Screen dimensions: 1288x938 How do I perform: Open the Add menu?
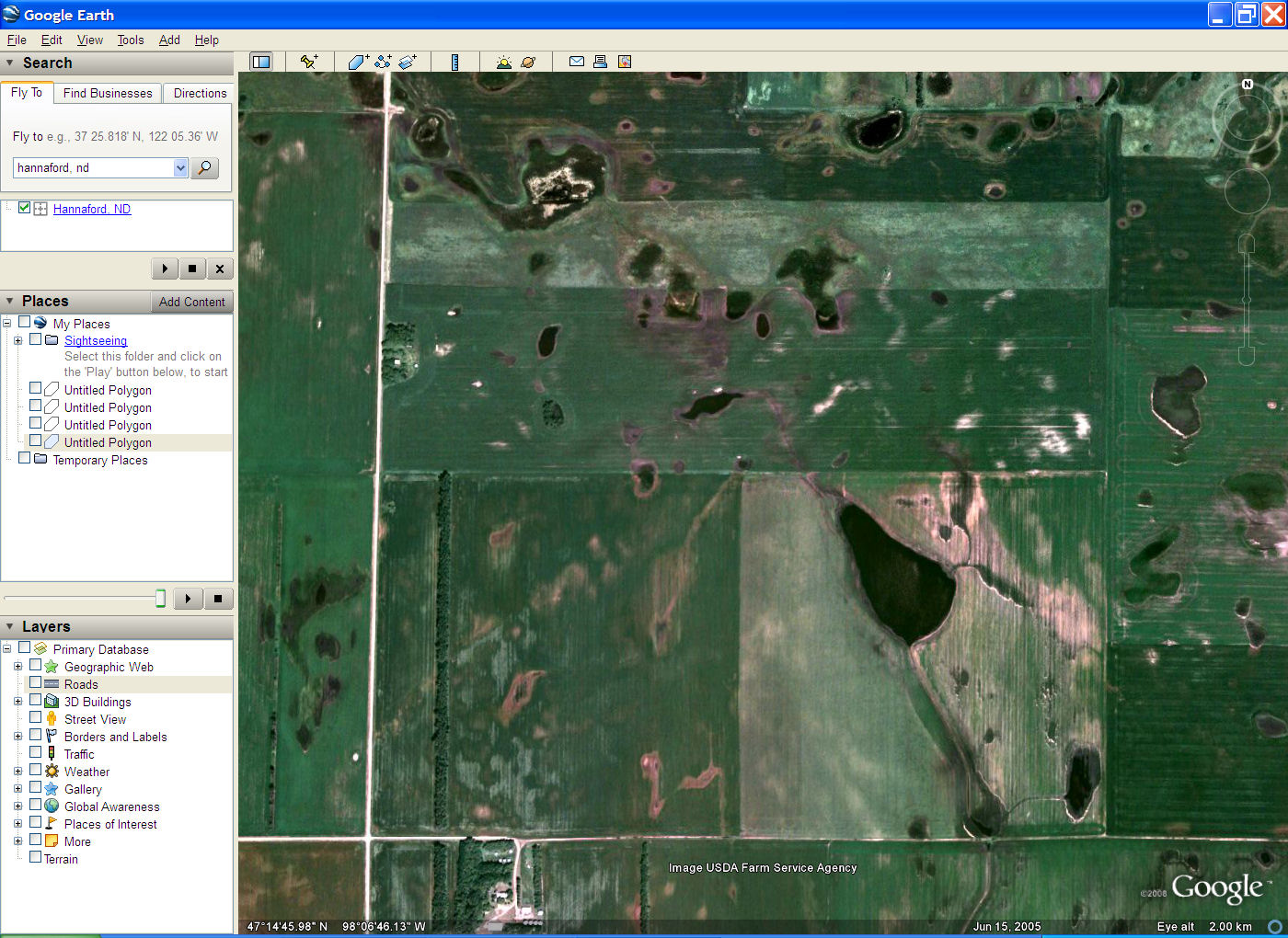pos(169,40)
